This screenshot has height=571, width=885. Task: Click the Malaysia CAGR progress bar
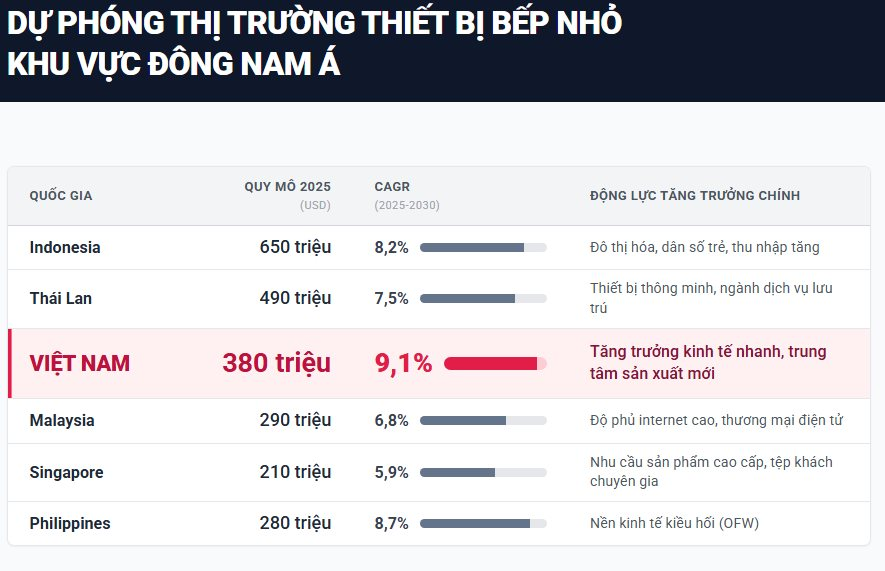(x=483, y=421)
